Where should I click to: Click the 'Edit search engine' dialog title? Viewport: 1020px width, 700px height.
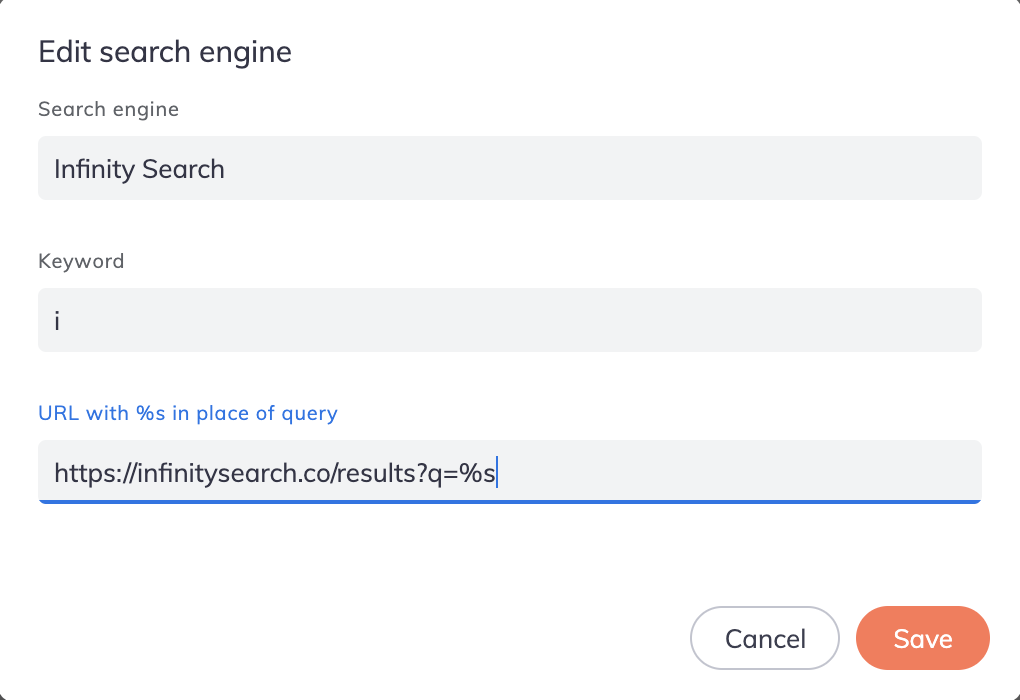(165, 52)
